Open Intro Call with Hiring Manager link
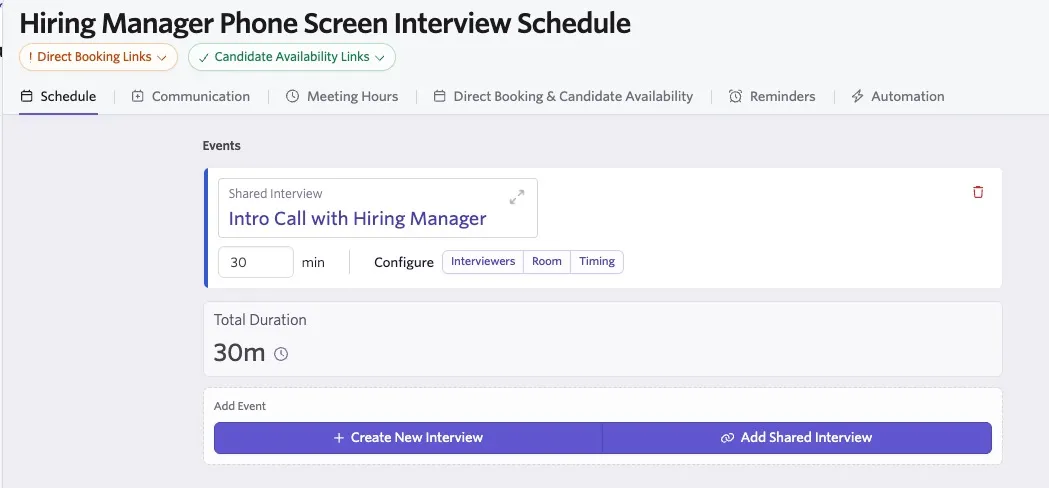This screenshot has height=488, width=1049. [x=357, y=219]
